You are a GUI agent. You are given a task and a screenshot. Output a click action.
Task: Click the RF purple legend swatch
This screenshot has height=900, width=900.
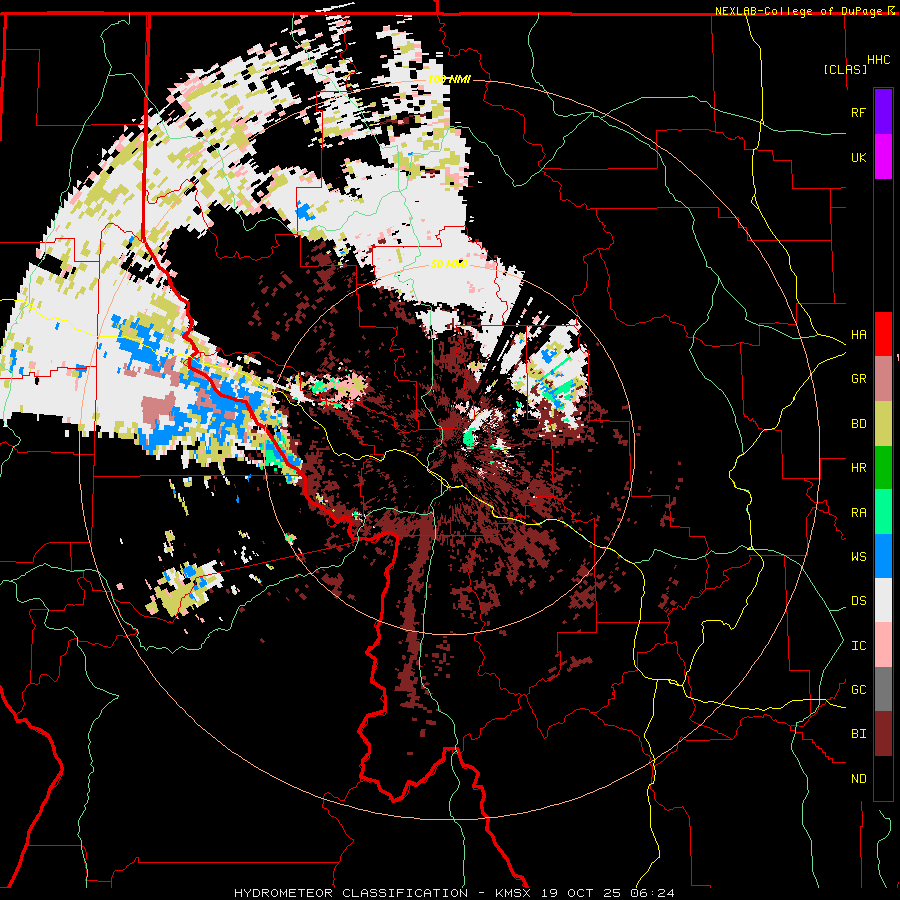[x=883, y=112]
